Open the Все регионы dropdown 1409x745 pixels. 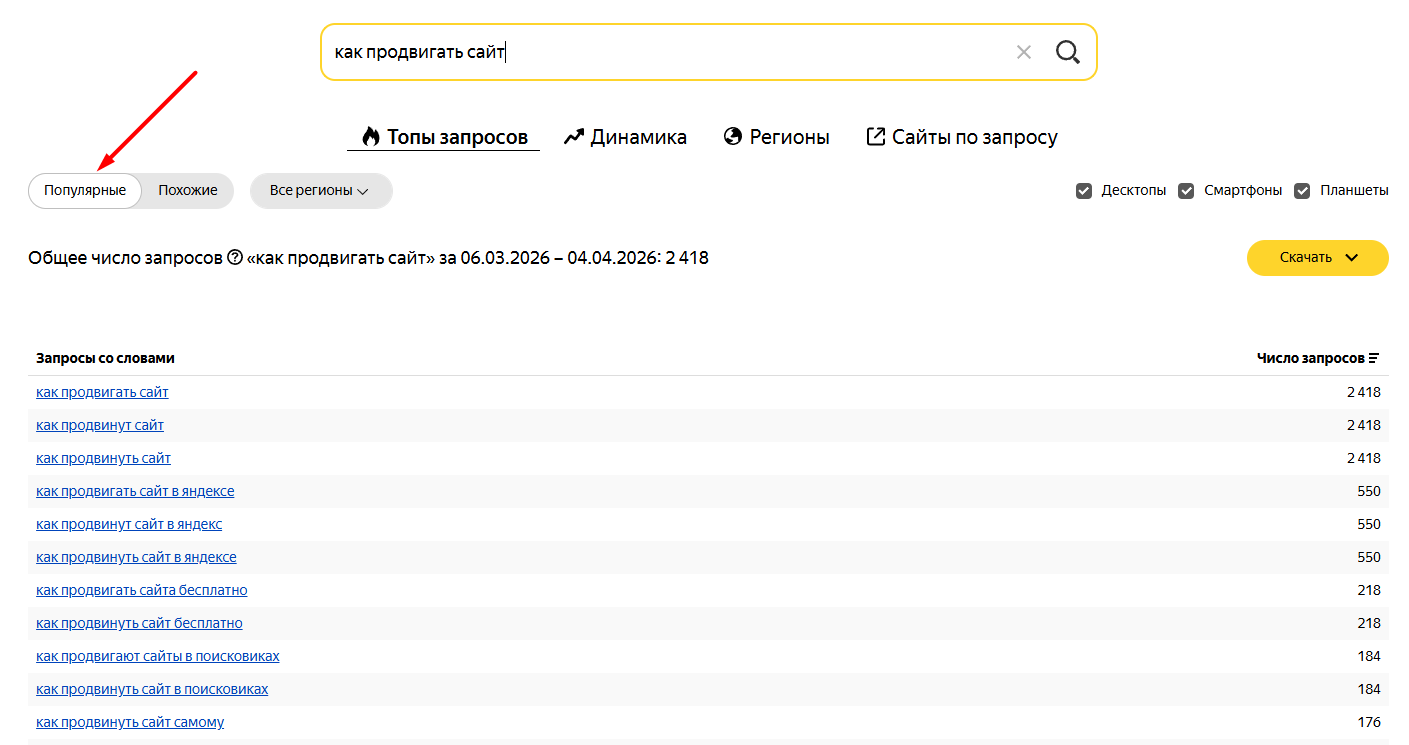click(x=320, y=190)
